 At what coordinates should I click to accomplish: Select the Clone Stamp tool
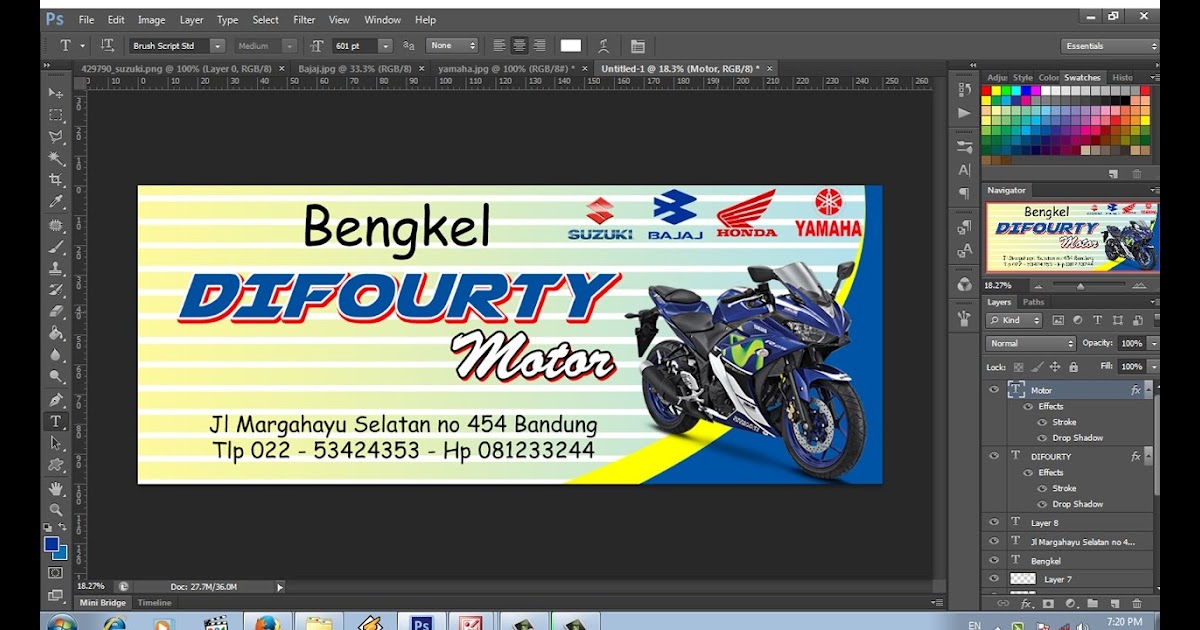56,268
